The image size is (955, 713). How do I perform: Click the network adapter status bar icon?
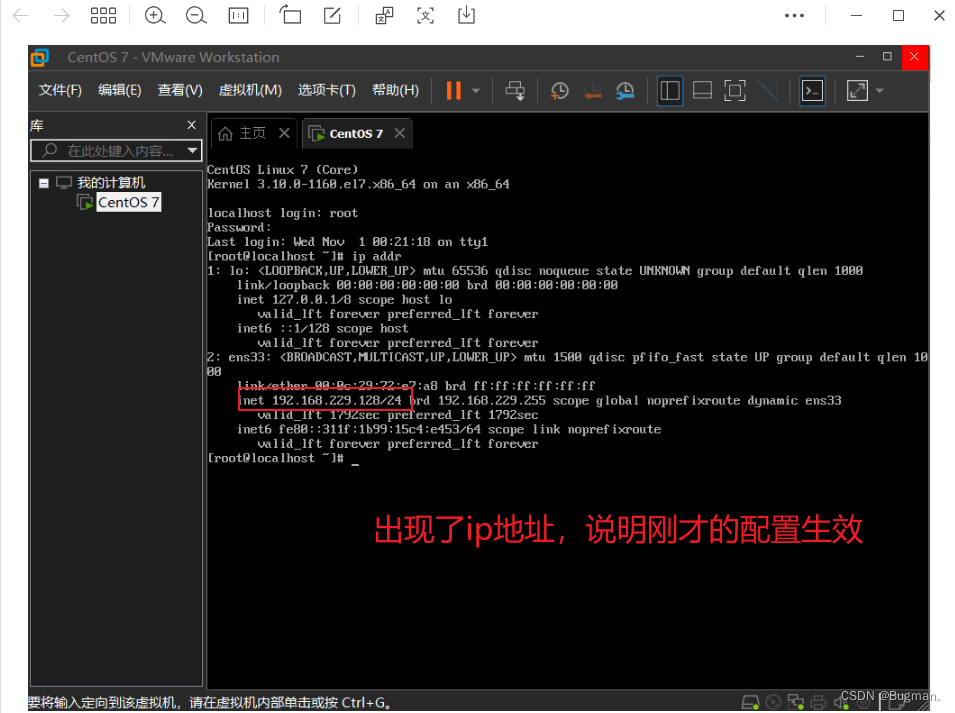[795, 702]
